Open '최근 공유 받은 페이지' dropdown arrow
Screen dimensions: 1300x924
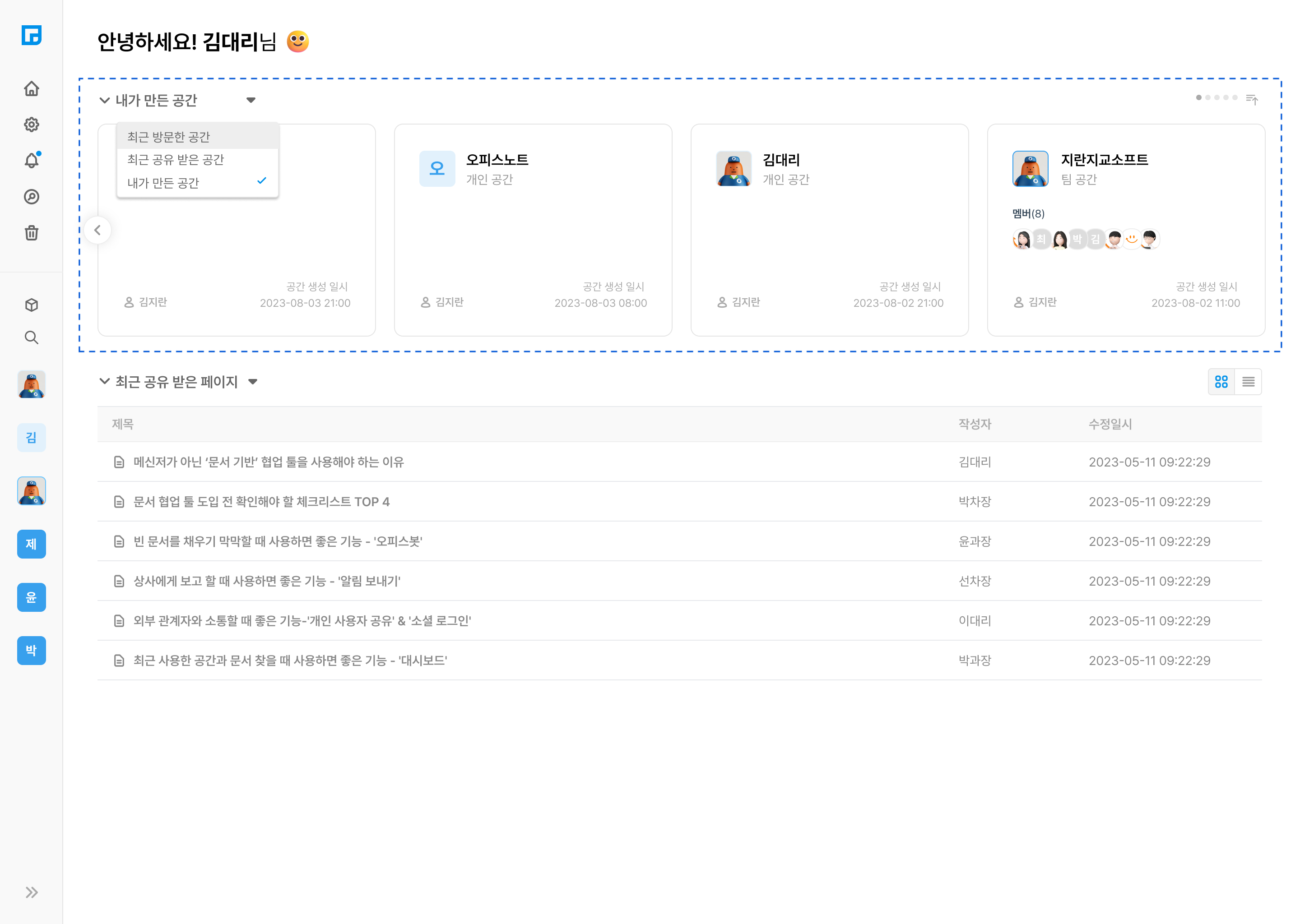point(253,382)
